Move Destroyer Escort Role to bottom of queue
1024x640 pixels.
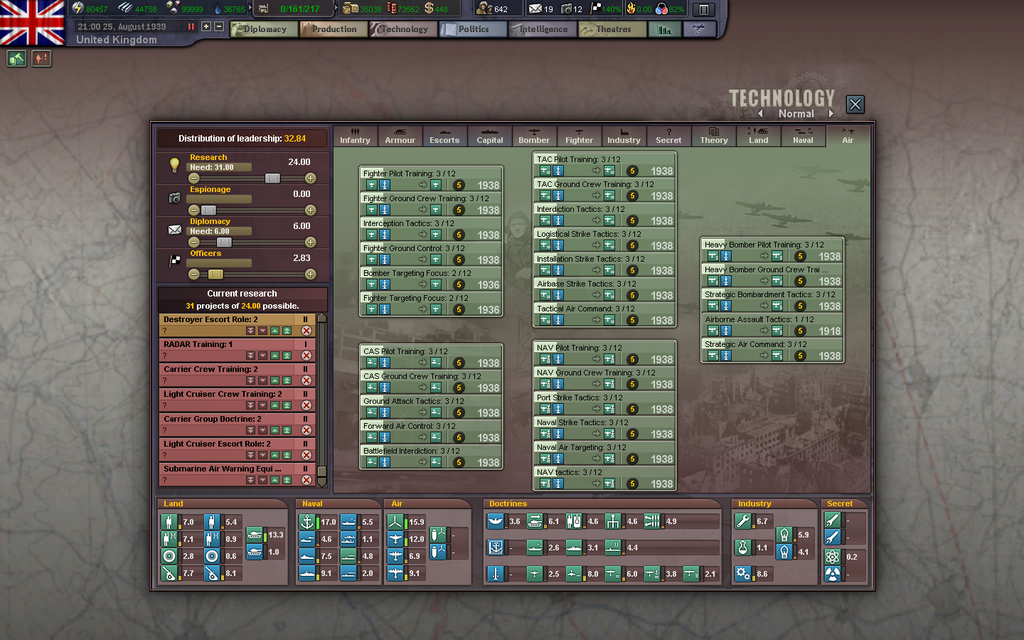[250, 331]
